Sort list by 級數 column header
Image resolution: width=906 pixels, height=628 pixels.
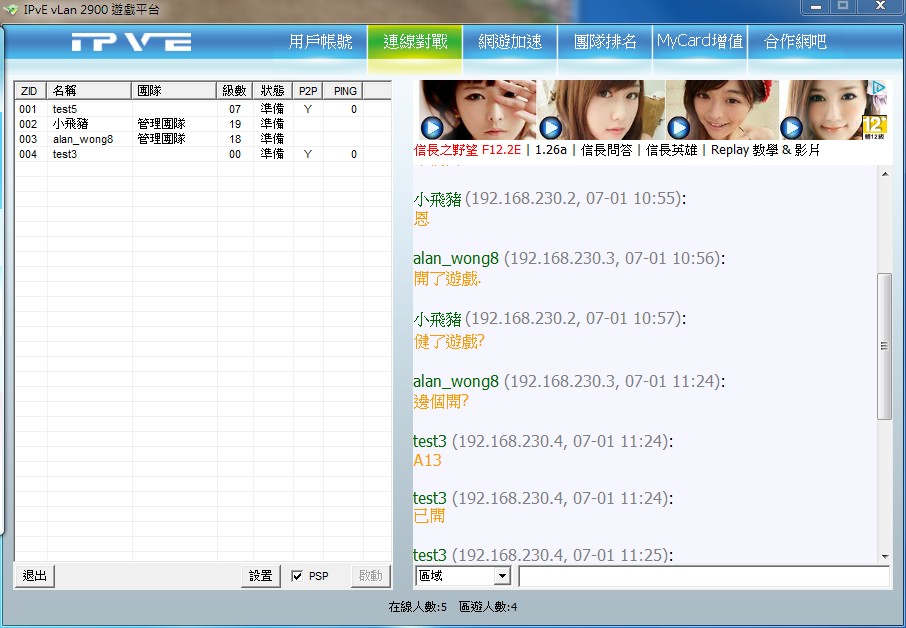[x=235, y=91]
